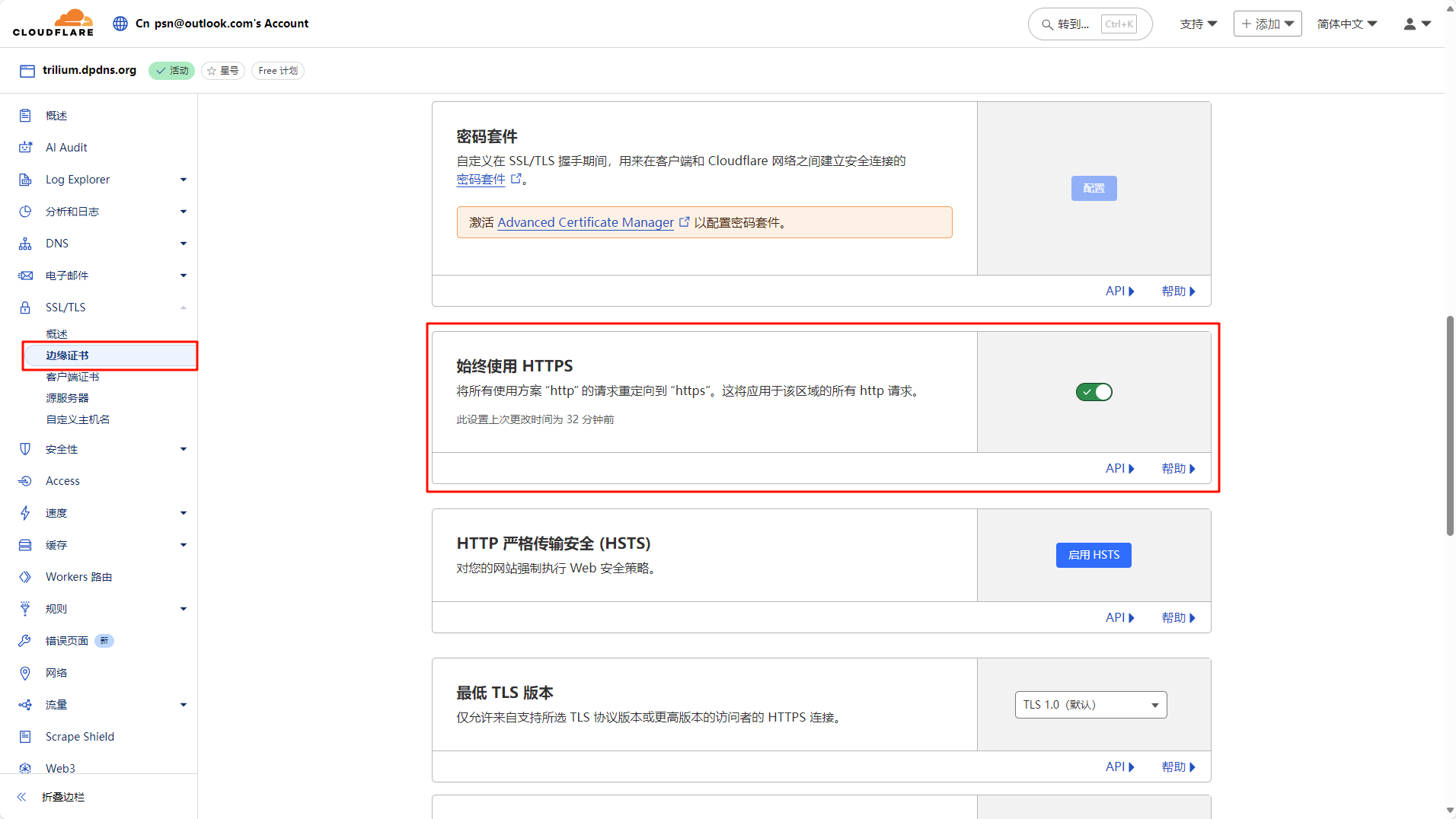This screenshot has height=819, width=1456.
Task: Click the Enable HSTS button
Action: [x=1094, y=555]
